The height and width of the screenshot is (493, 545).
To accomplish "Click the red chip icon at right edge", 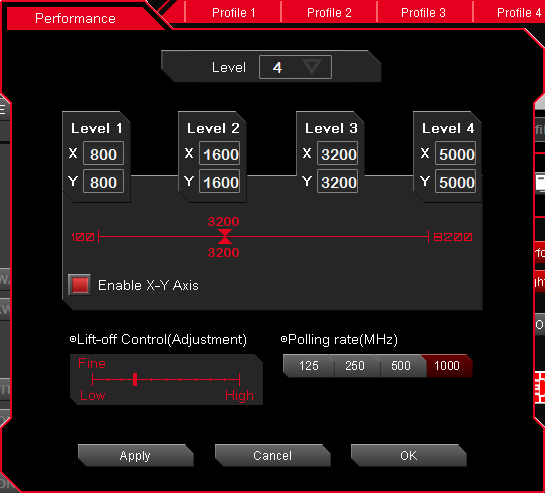I will pos(540,388).
